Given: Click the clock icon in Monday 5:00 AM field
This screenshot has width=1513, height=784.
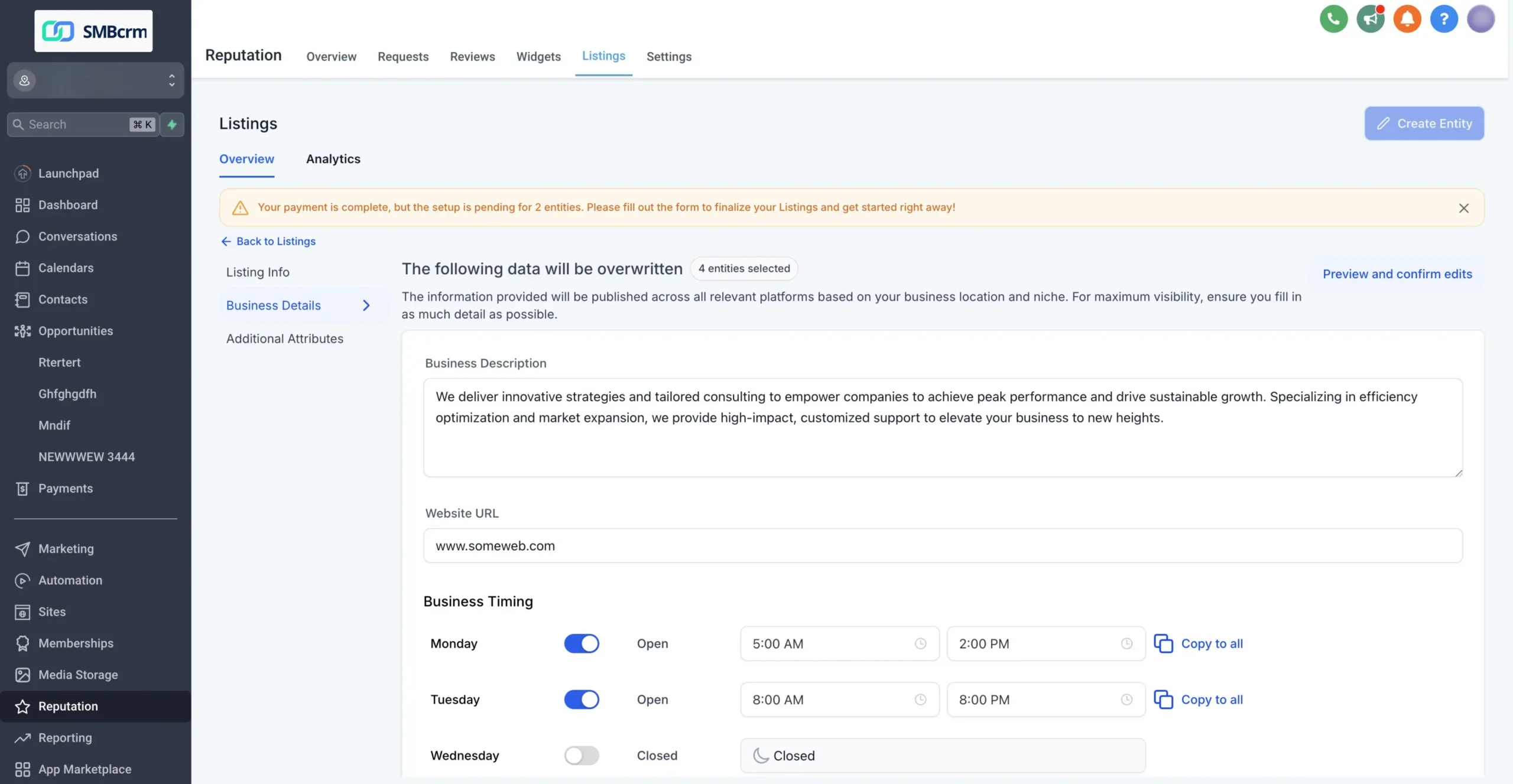Looking at the screenshot, I should point(920,643).
